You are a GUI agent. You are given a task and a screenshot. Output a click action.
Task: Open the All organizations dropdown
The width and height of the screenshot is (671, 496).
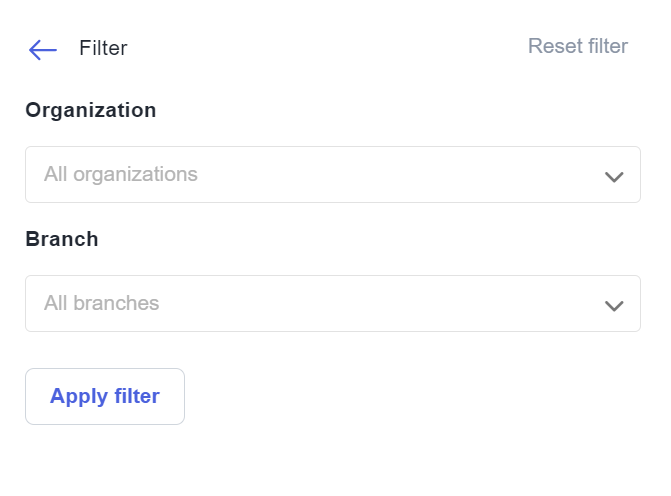coord(332,175)
